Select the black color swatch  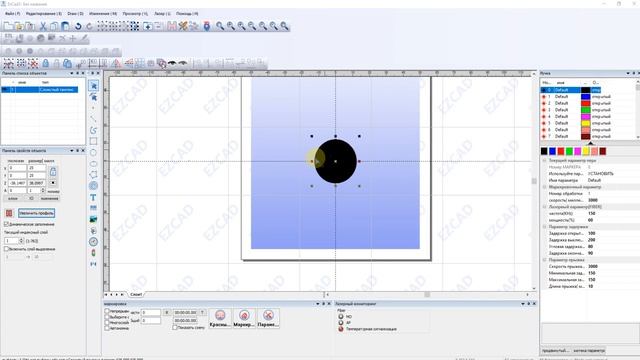544,151
